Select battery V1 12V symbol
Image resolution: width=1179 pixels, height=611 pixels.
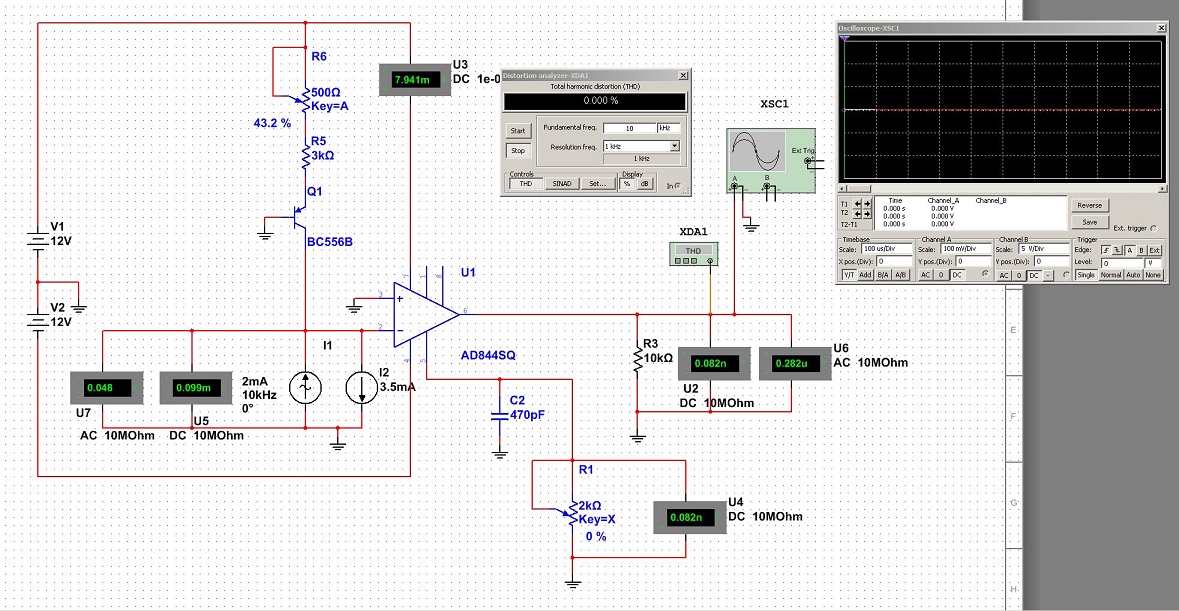(38, 240)
